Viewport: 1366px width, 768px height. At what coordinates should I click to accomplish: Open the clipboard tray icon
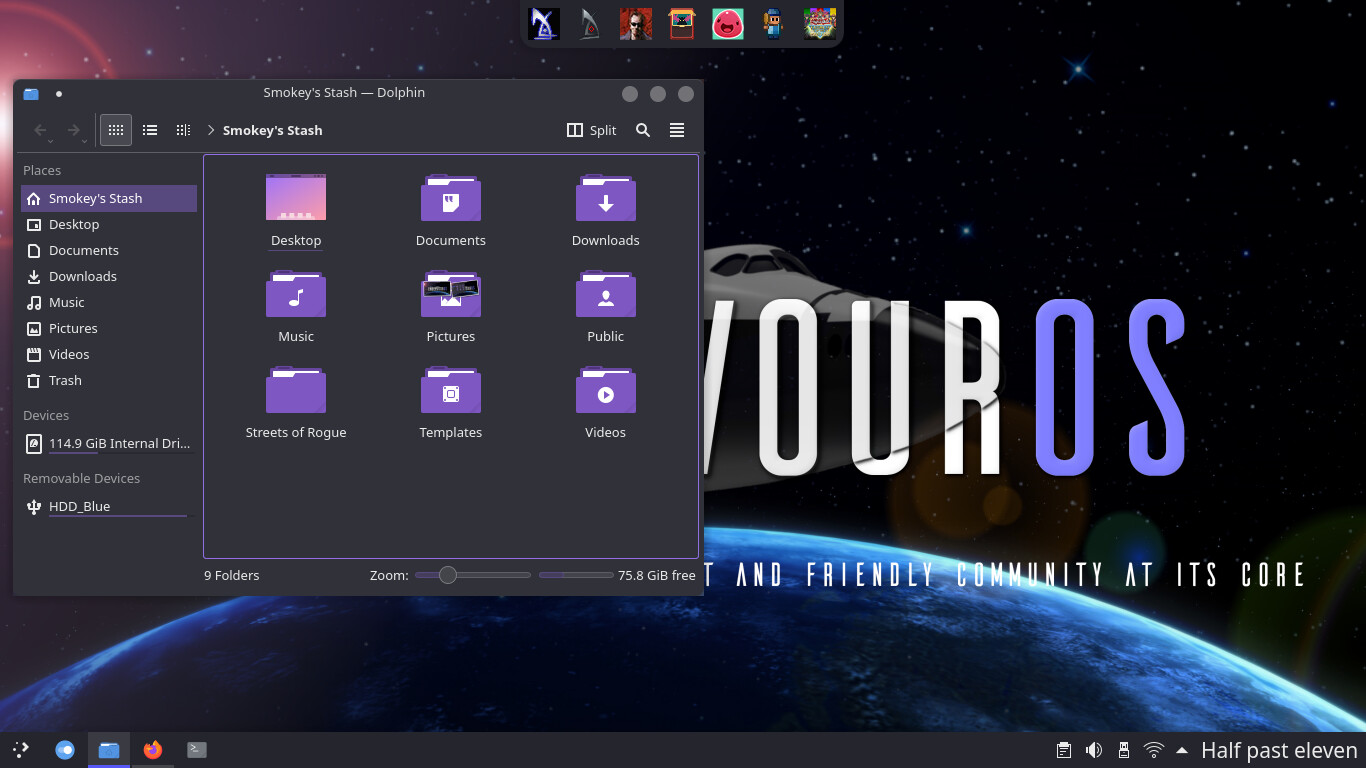(1064, 750)
